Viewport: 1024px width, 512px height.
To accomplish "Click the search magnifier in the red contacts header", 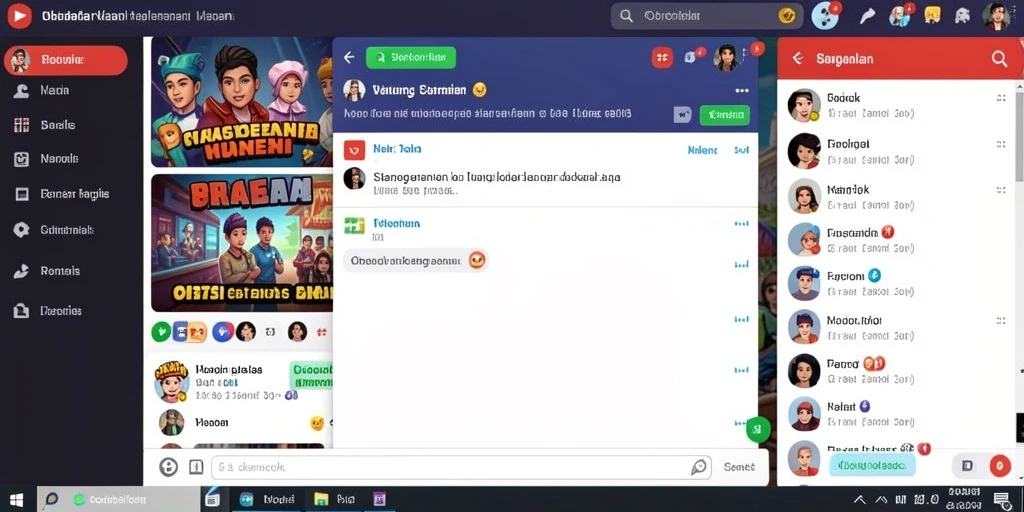I will pos(999,59).
